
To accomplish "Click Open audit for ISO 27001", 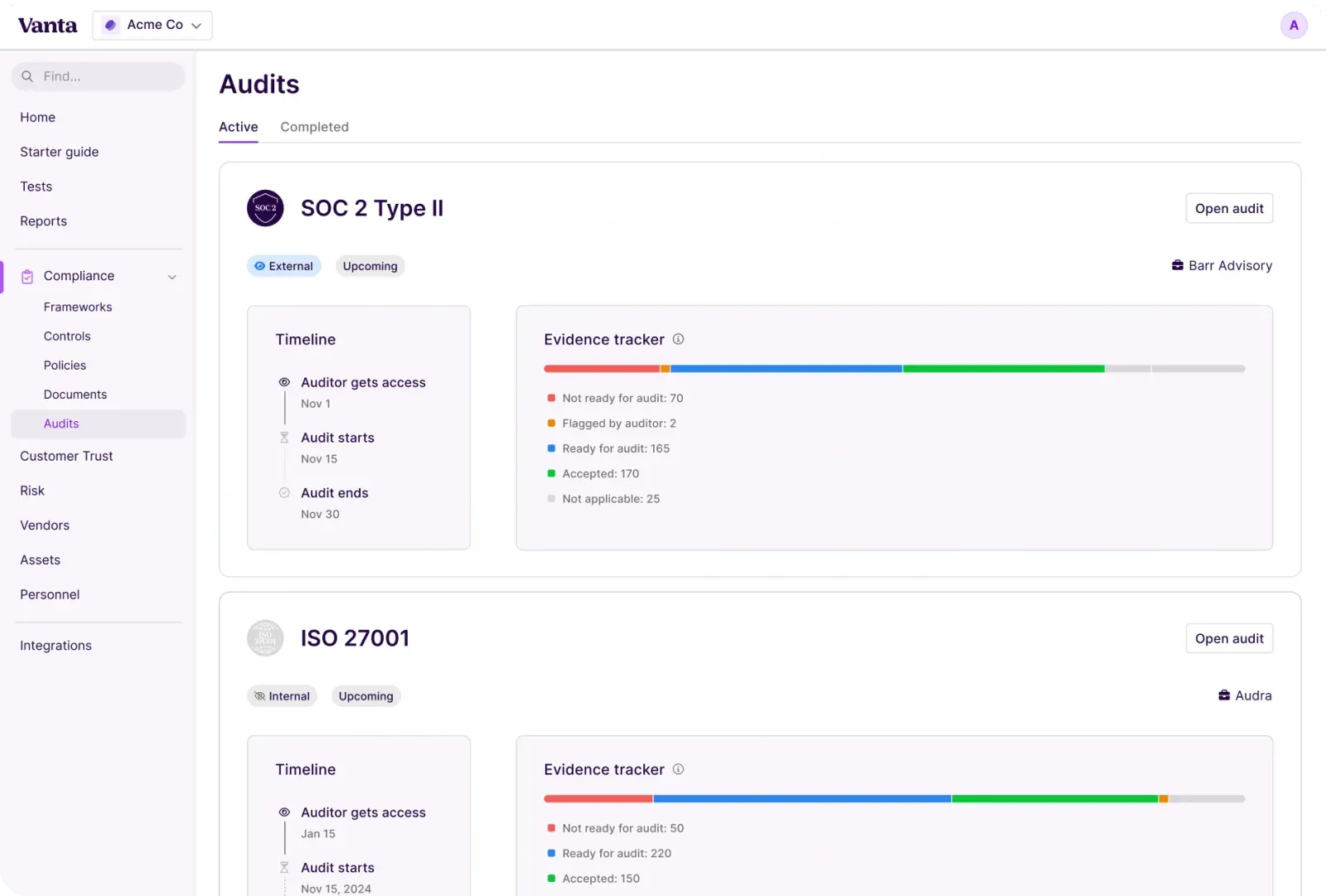I will (1229, 638).
